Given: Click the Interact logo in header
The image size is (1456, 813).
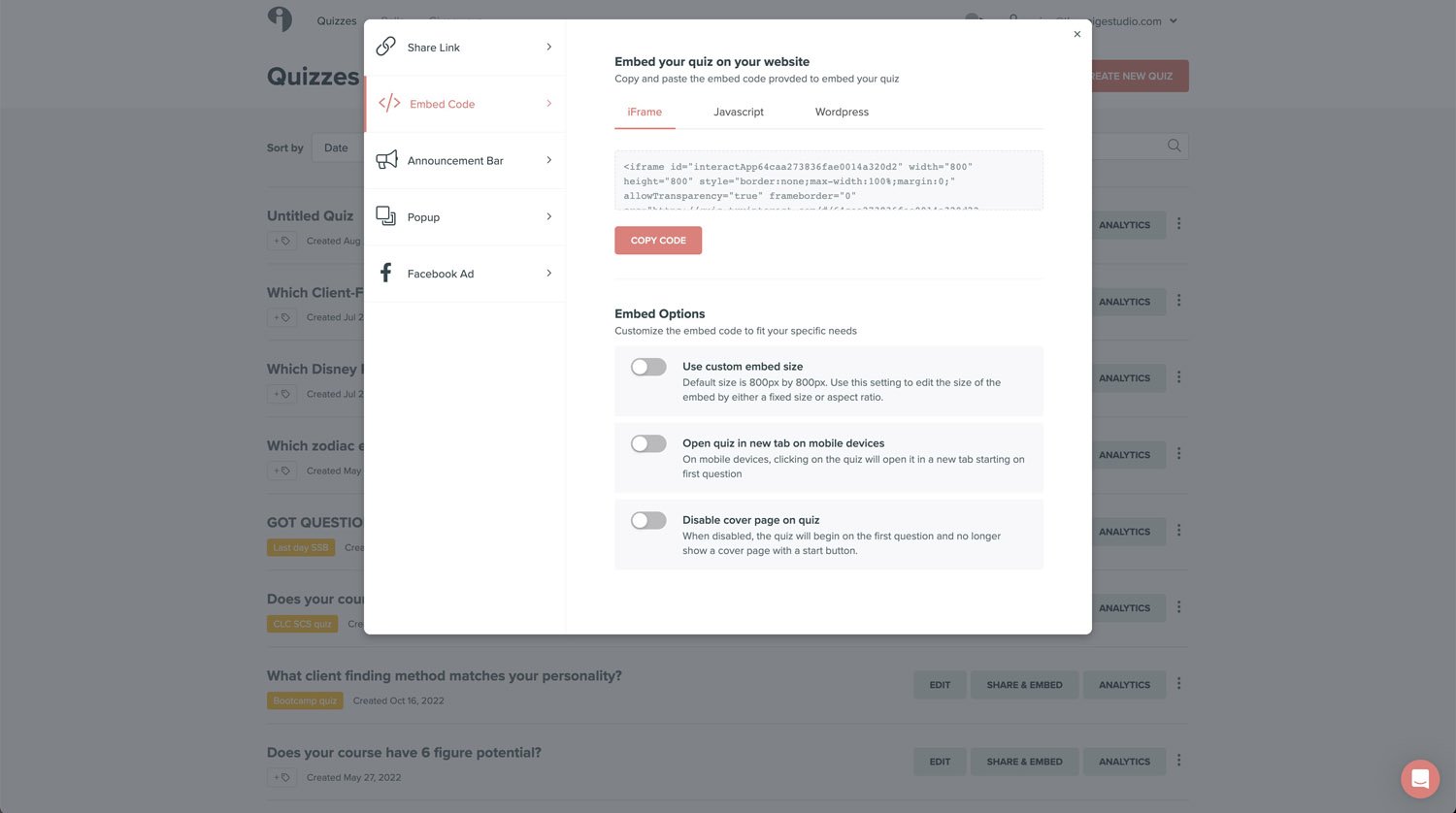Looking at the screenshot, I should coord(280,19).
